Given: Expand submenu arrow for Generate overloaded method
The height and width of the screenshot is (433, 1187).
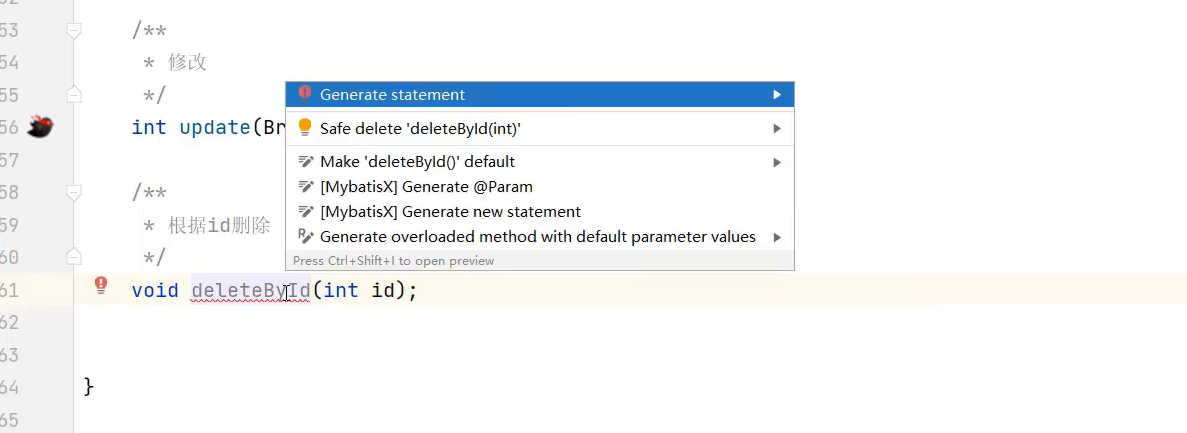Looking at the screenshot, I should (x=777, y=238).
